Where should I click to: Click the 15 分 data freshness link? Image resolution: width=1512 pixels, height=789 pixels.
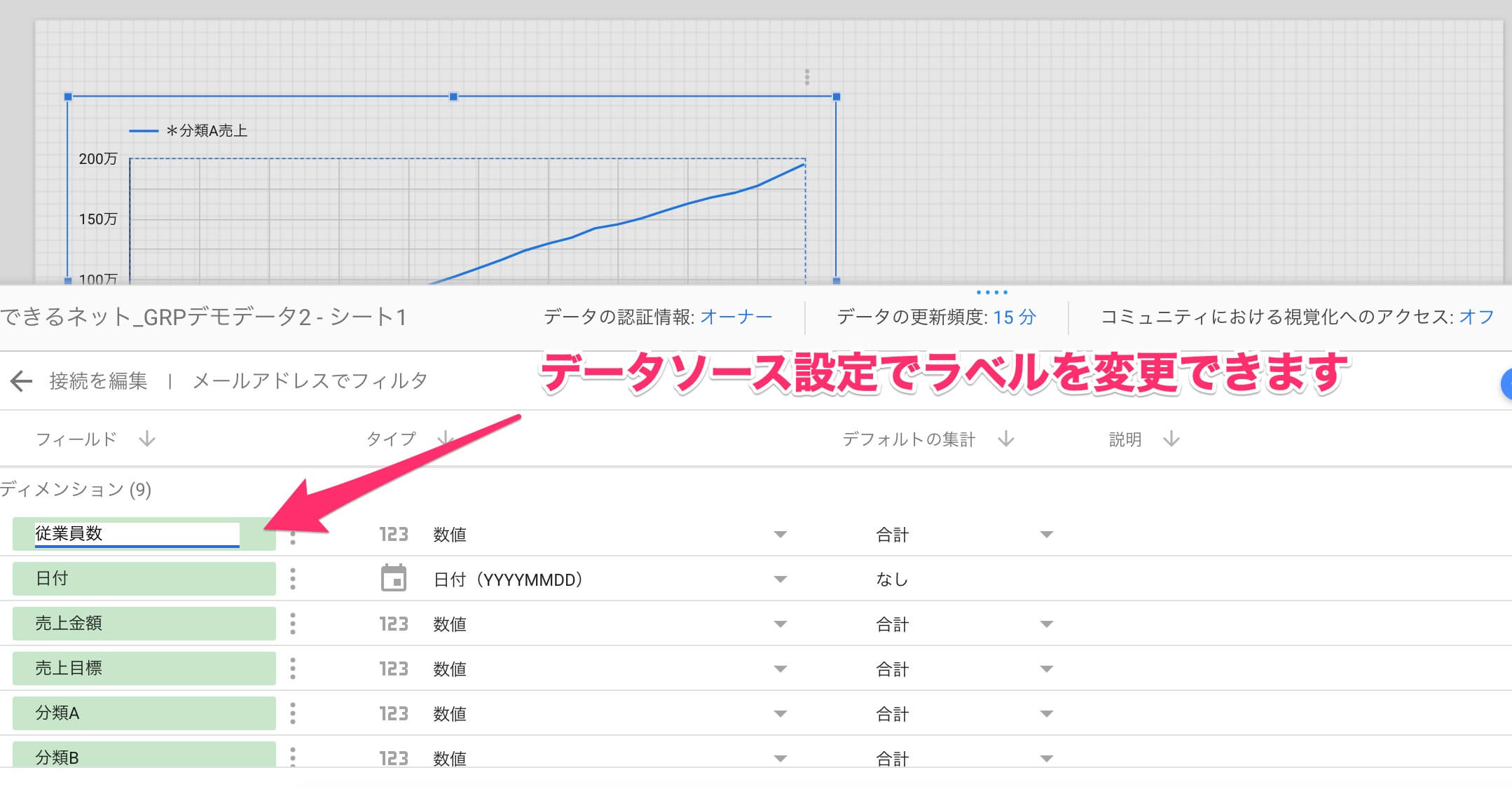point(1015,317)
